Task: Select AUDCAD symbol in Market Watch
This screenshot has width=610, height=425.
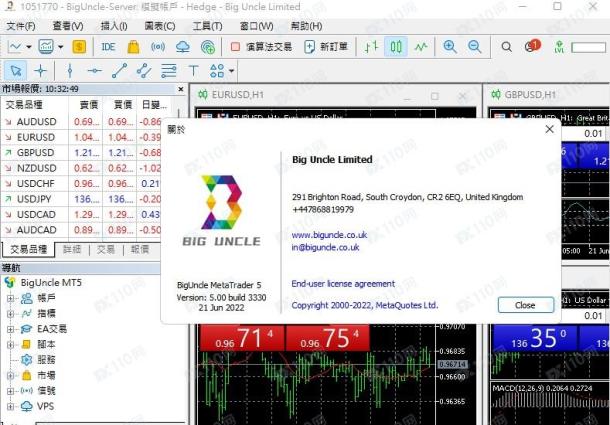Action: point(37,230)
